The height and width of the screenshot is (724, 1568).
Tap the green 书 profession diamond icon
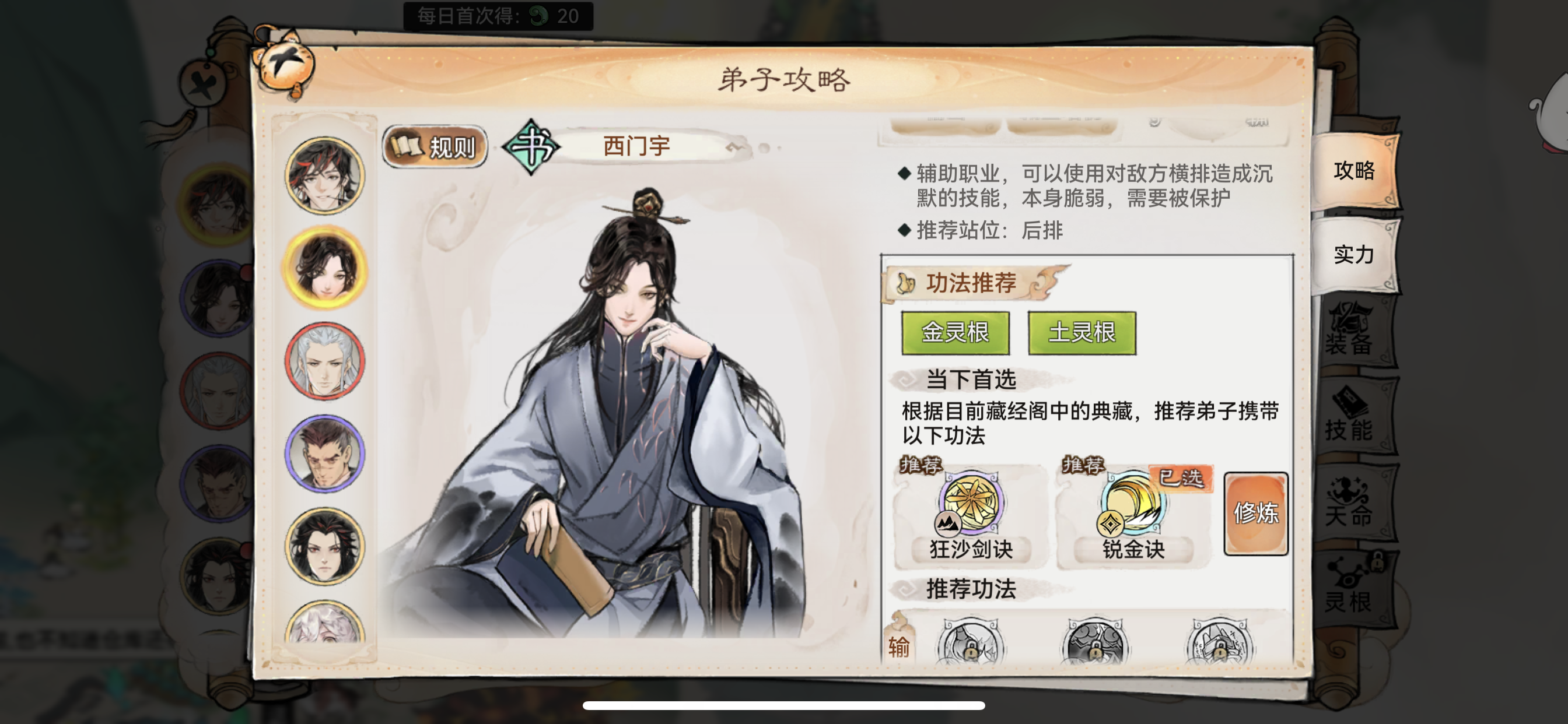click(x=531, y=147)
